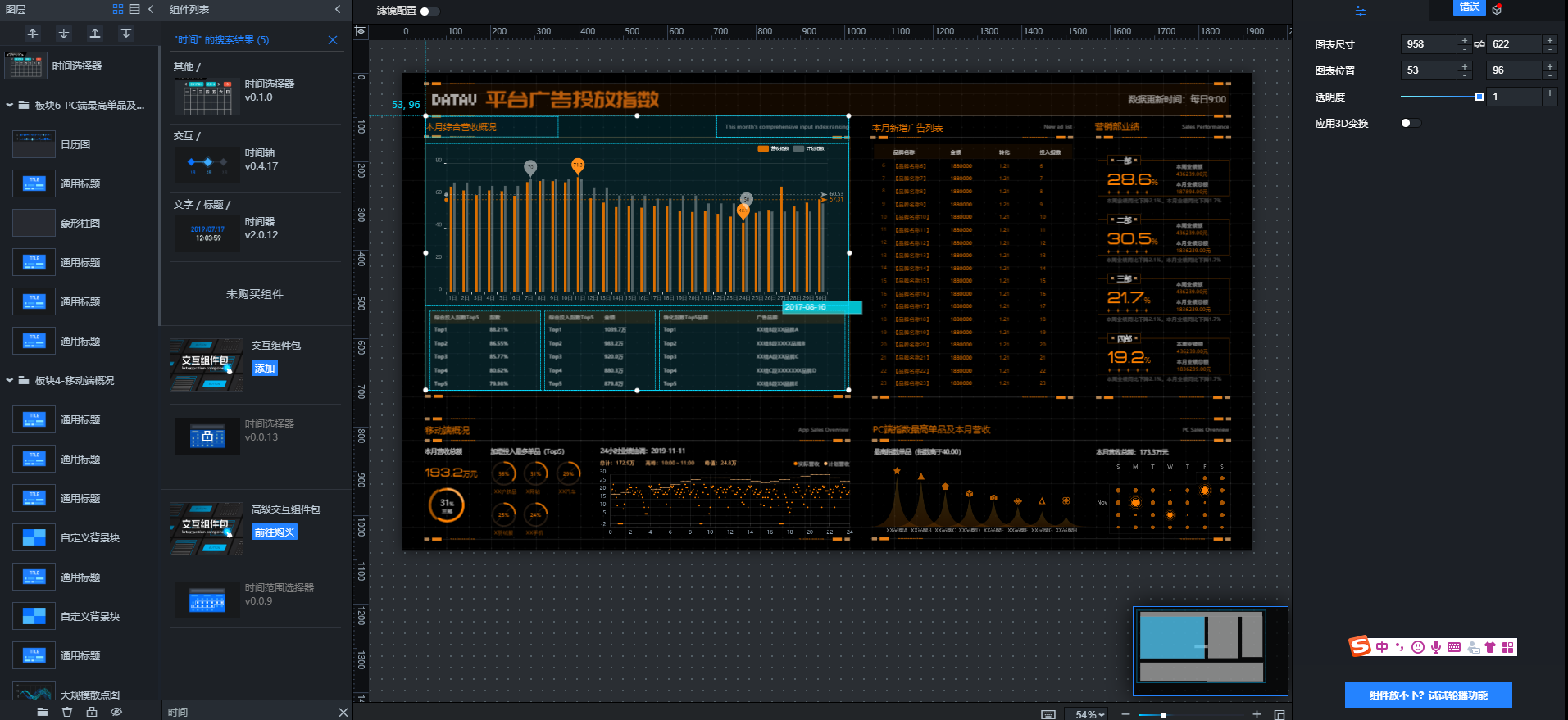Click the move layer up one icon
The image size is (1568, 720).
pyautogui.click(x=95, y=34)
